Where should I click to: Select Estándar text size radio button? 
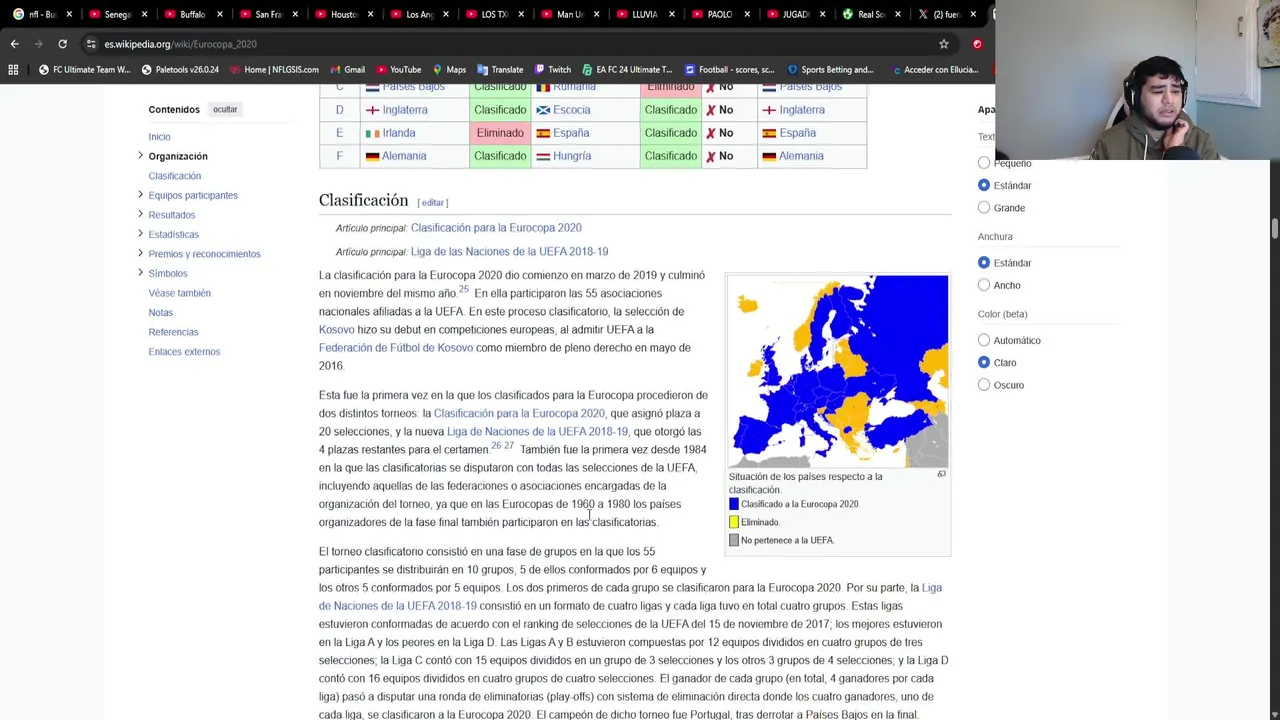tap(984, 185)
